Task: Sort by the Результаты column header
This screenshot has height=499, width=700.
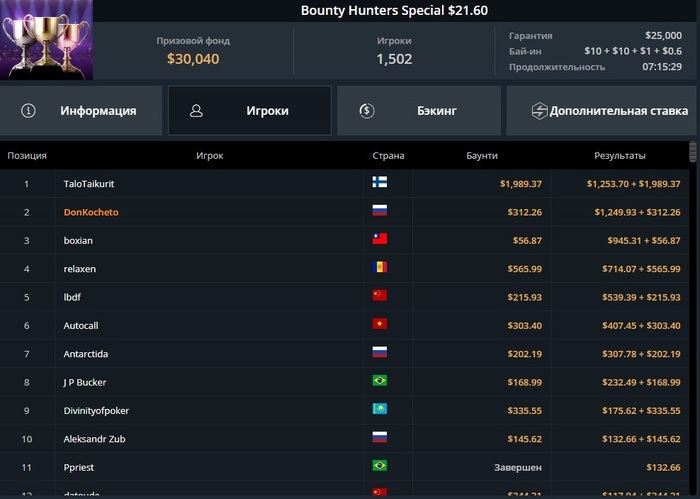Action: coord(620,156)
